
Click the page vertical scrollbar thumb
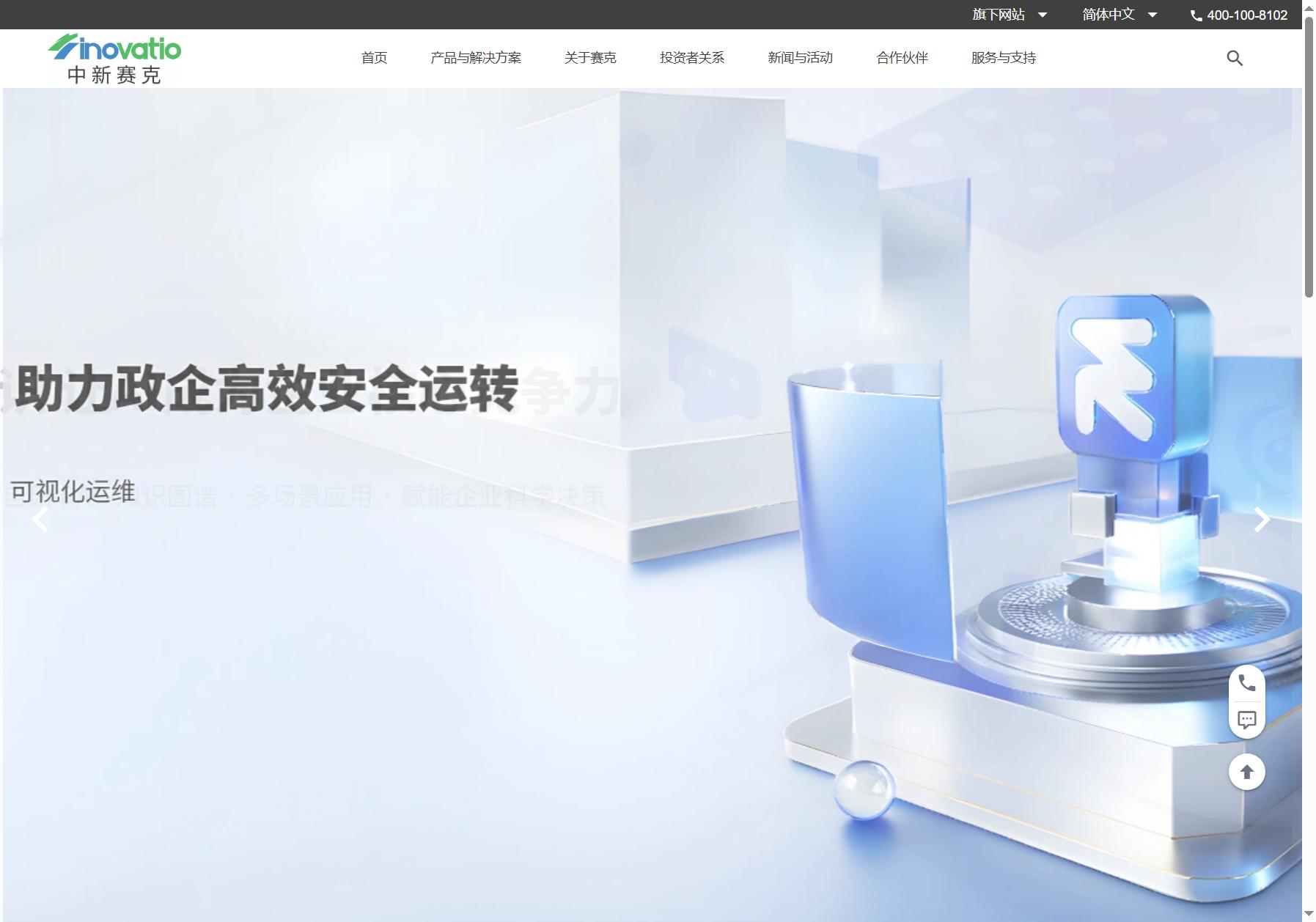click(1309, 157)
